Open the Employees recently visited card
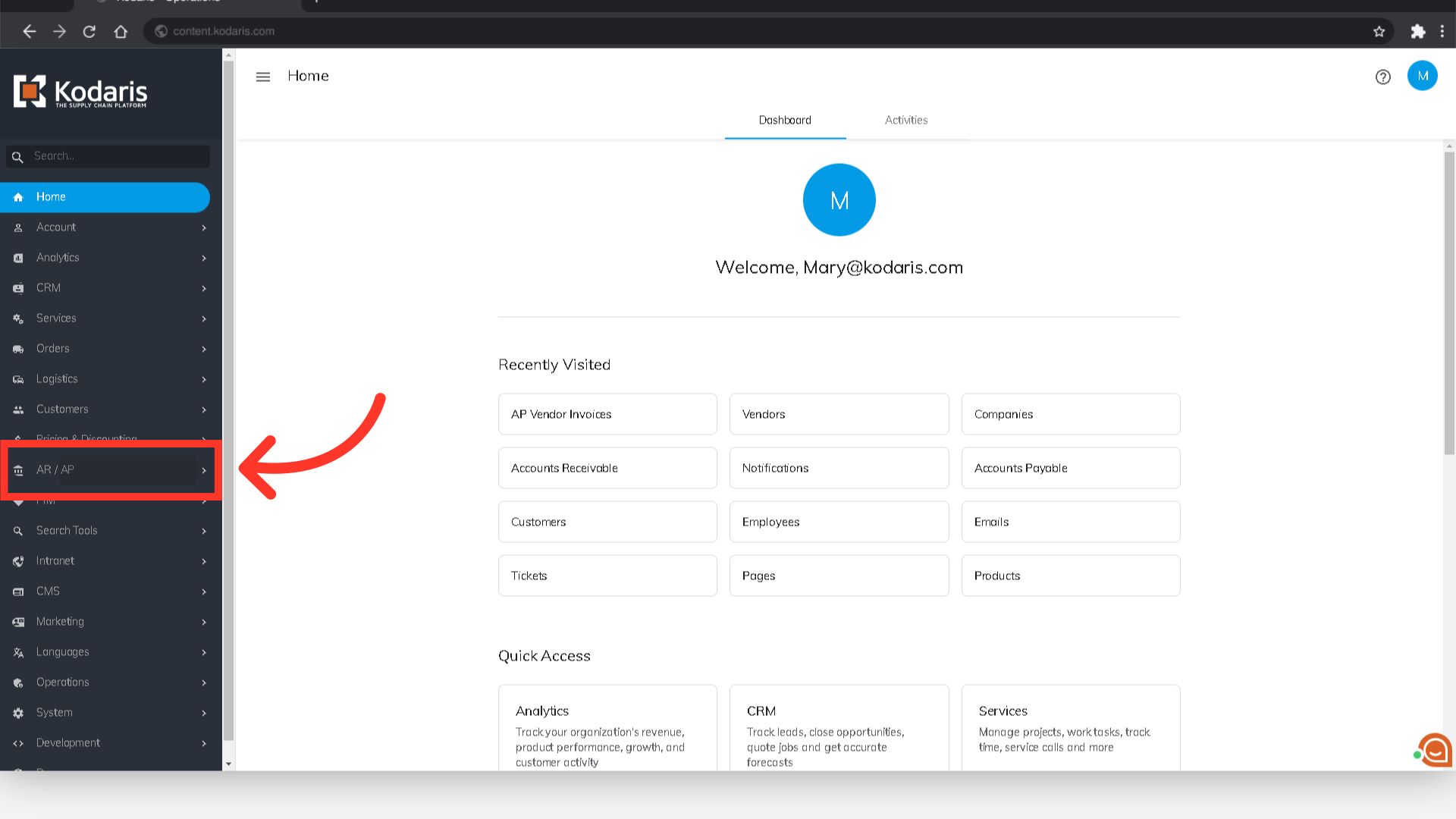The image size is (1456, 819). (839, 522)
